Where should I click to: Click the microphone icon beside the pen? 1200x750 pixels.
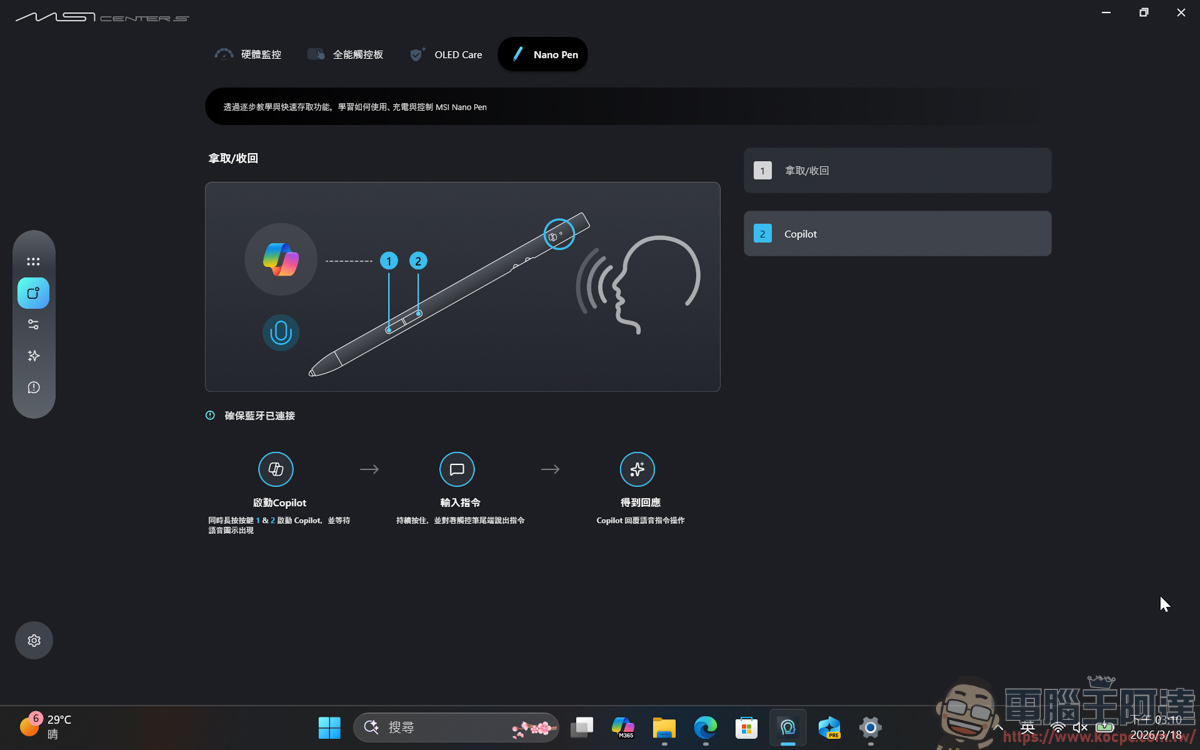point(281,333)
